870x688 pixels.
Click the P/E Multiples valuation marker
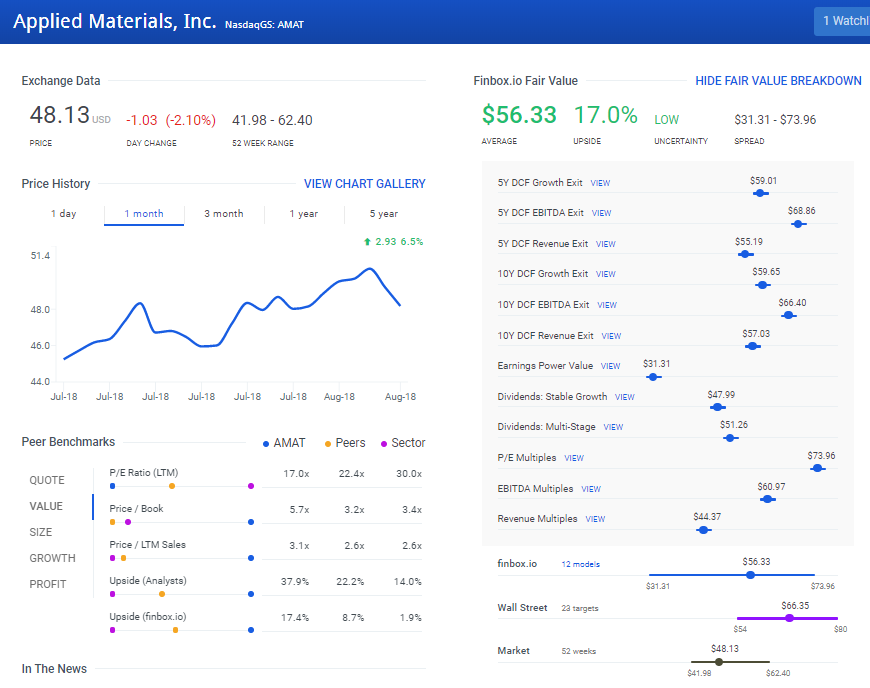[818, 468]
